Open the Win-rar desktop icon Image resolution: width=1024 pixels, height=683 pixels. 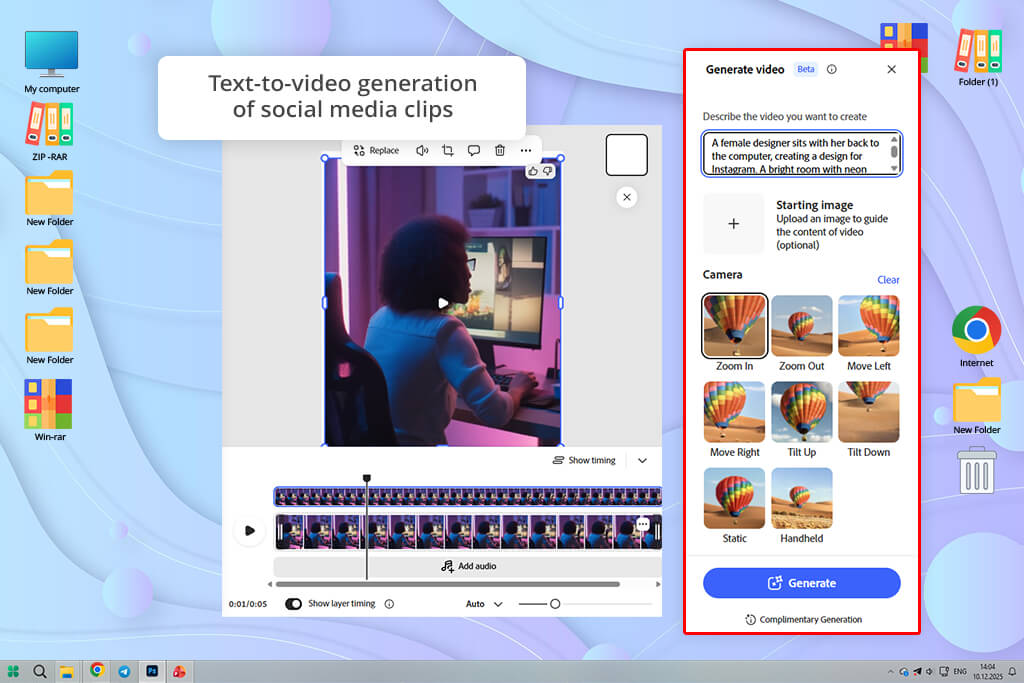pos(50,410)
